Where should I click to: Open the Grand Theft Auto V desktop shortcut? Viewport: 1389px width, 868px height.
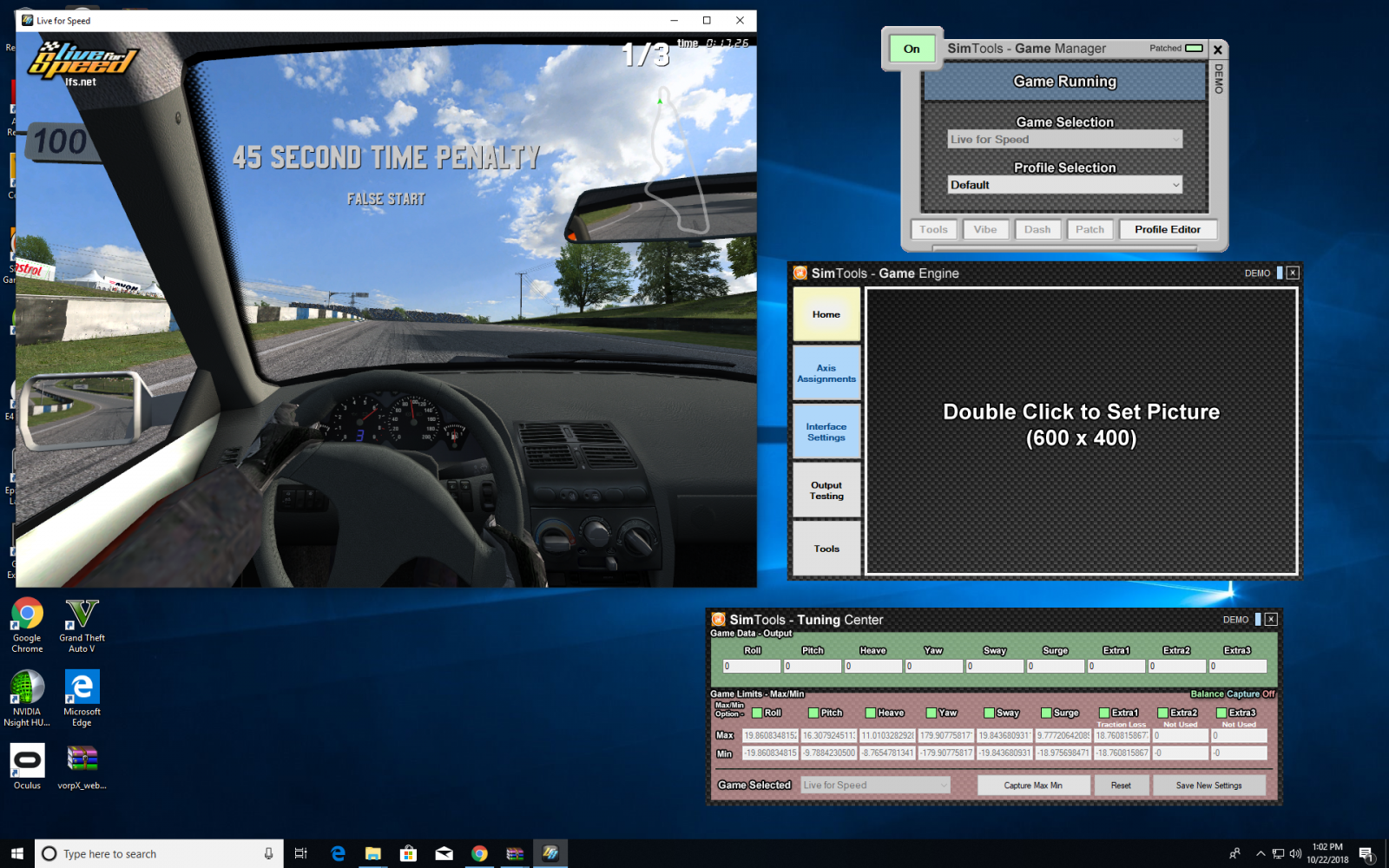tap(82, 615)
